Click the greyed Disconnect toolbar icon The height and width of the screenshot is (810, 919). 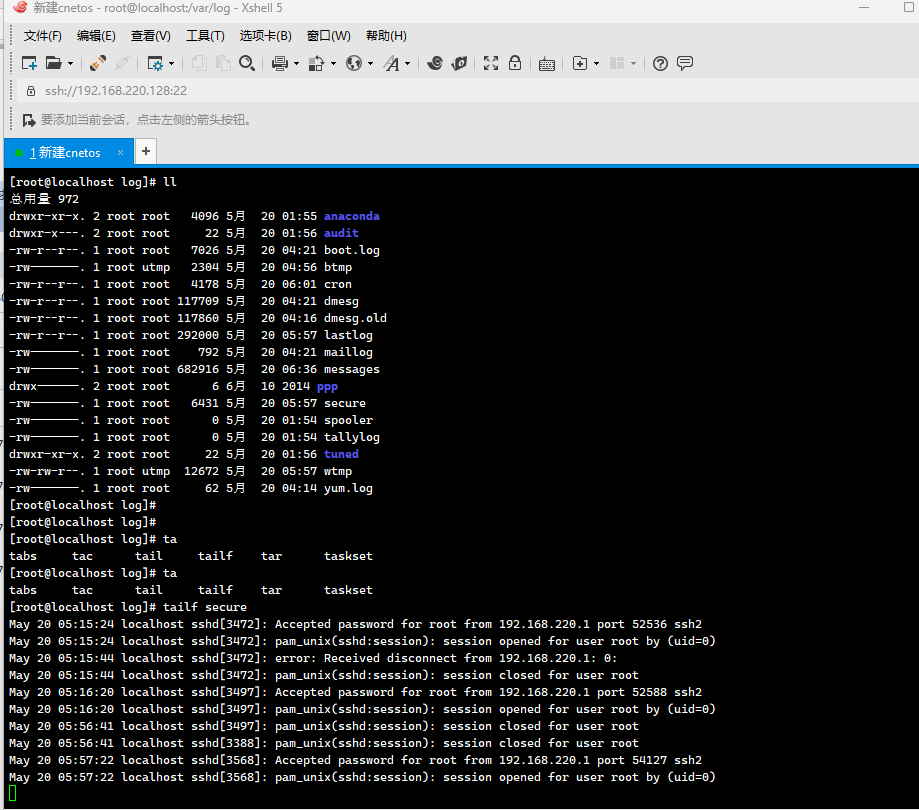pos(122,63)
